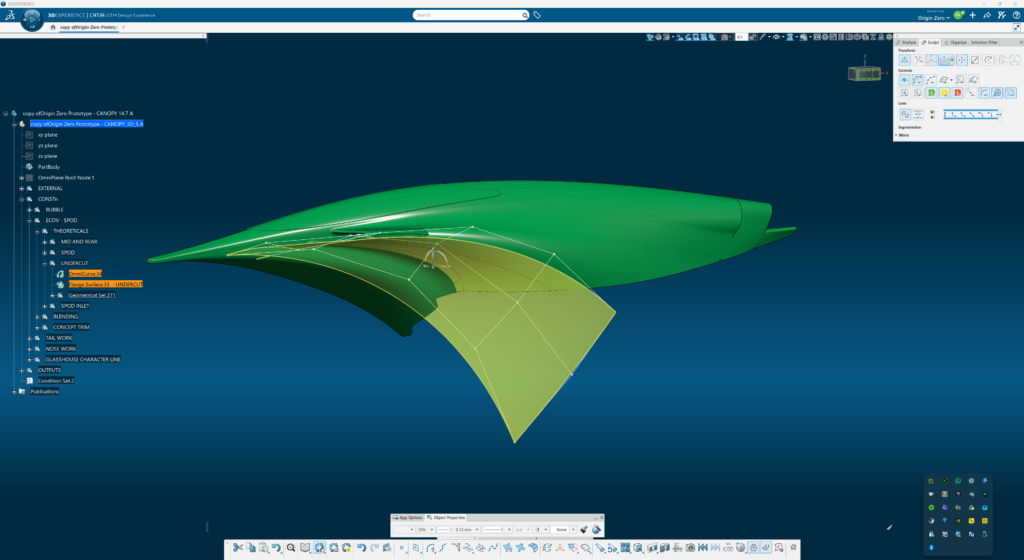The height and width of the screenshot is (560, 1024).
Task: Click the 3DEXPERIENCE compass icon
Action: coord(31,20)
